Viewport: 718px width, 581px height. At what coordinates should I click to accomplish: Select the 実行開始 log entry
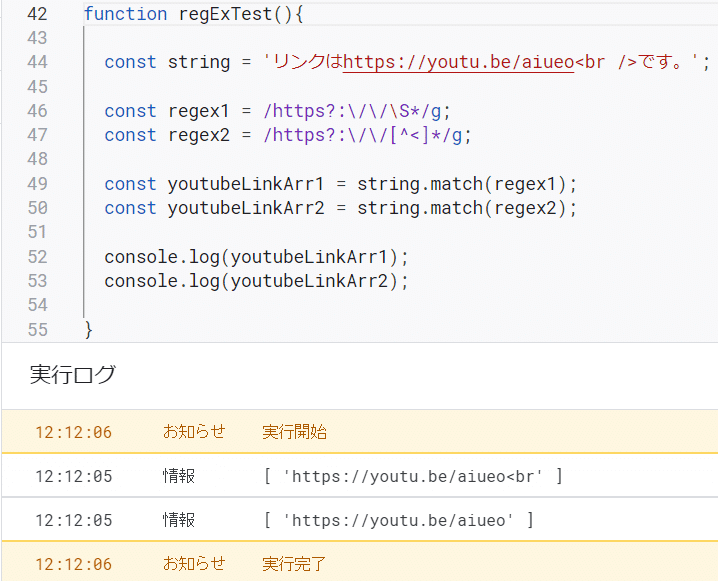click(x=294, y=432)
